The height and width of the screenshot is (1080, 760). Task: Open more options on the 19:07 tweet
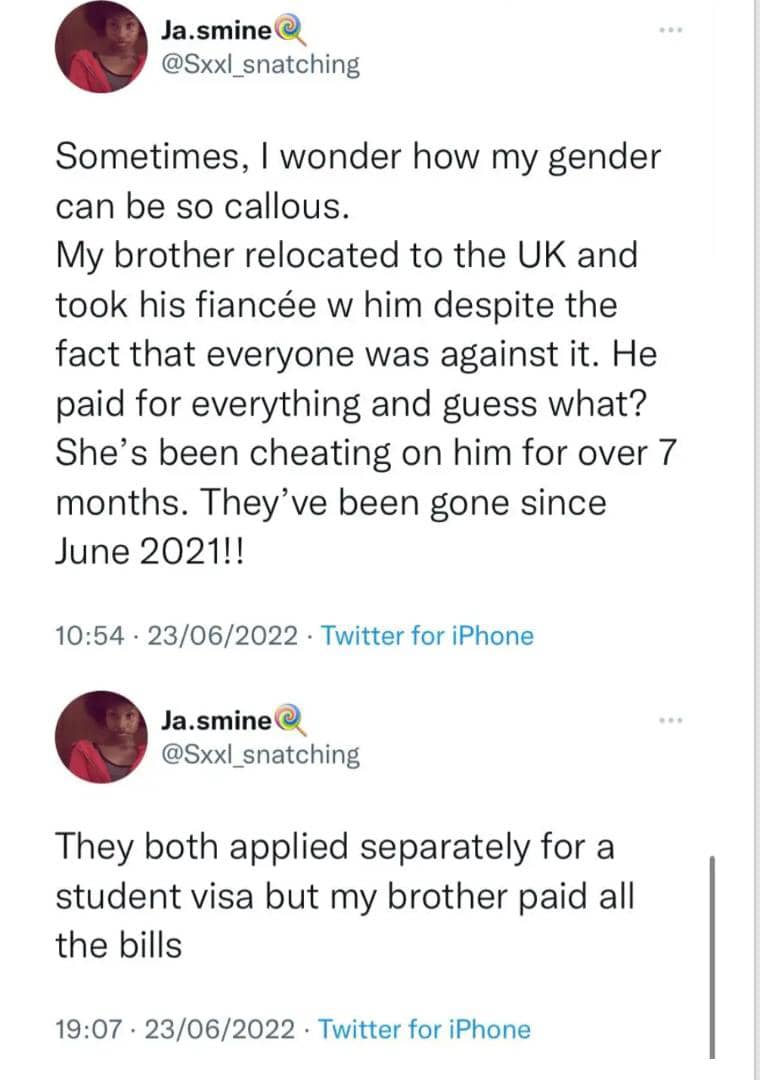[x=669, y=719]
